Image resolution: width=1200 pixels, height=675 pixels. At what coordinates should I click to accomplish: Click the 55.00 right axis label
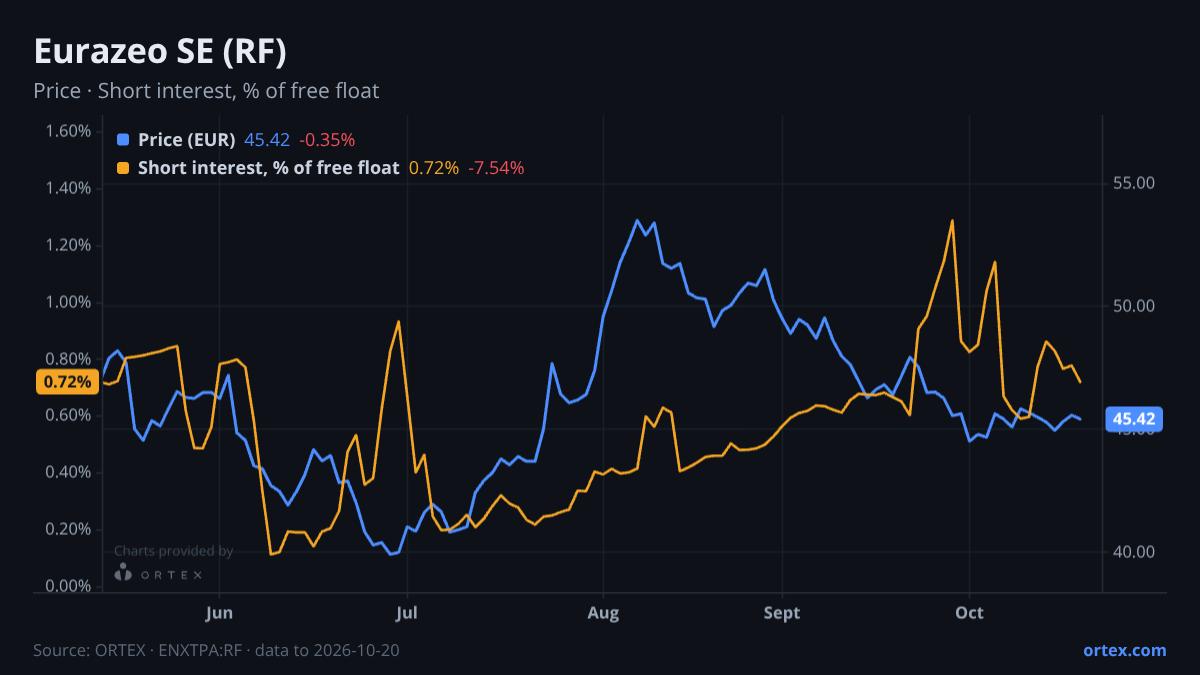[1133, 183]
